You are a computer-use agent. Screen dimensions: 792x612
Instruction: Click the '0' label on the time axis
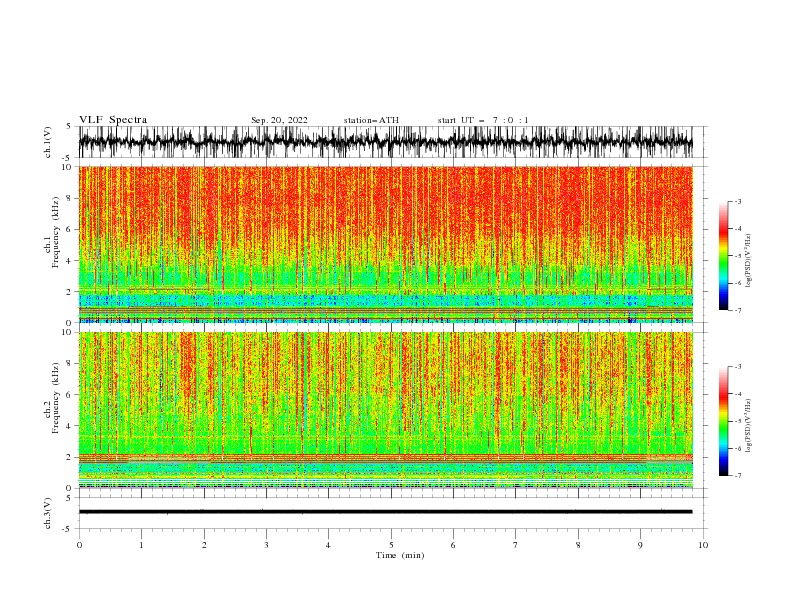(79, 545)
